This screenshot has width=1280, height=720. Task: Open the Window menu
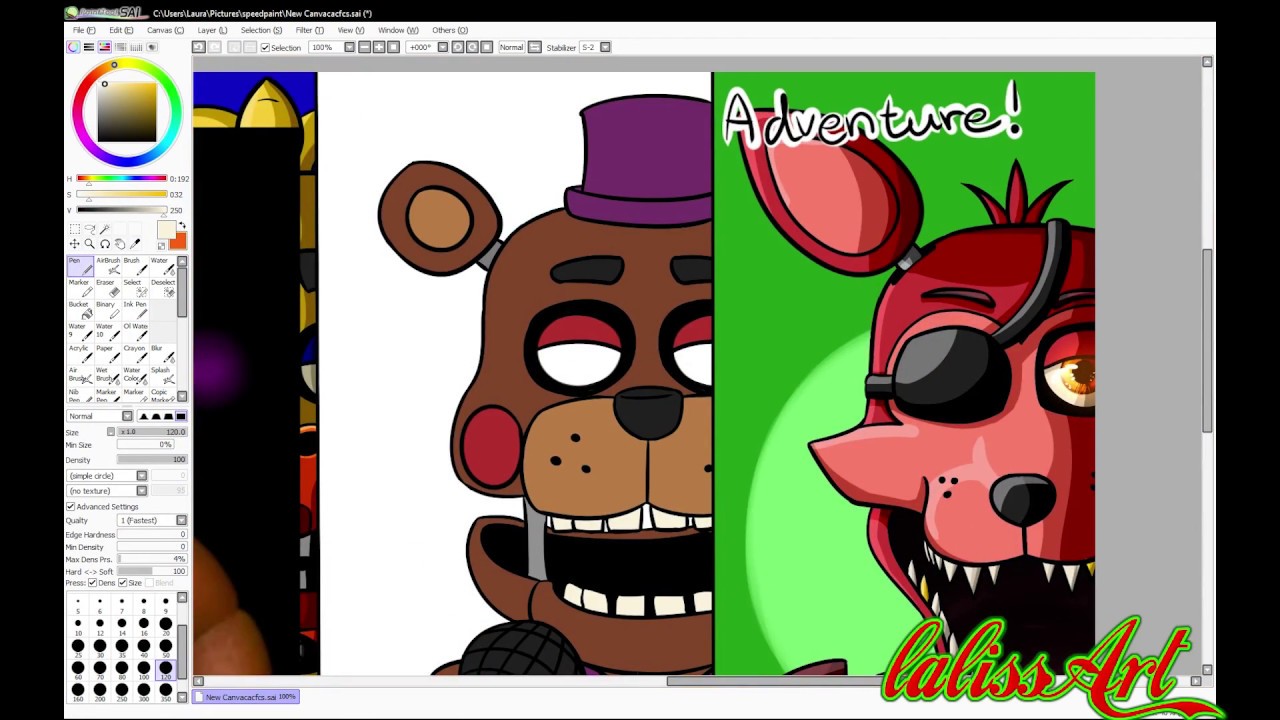tap(398, 30)
